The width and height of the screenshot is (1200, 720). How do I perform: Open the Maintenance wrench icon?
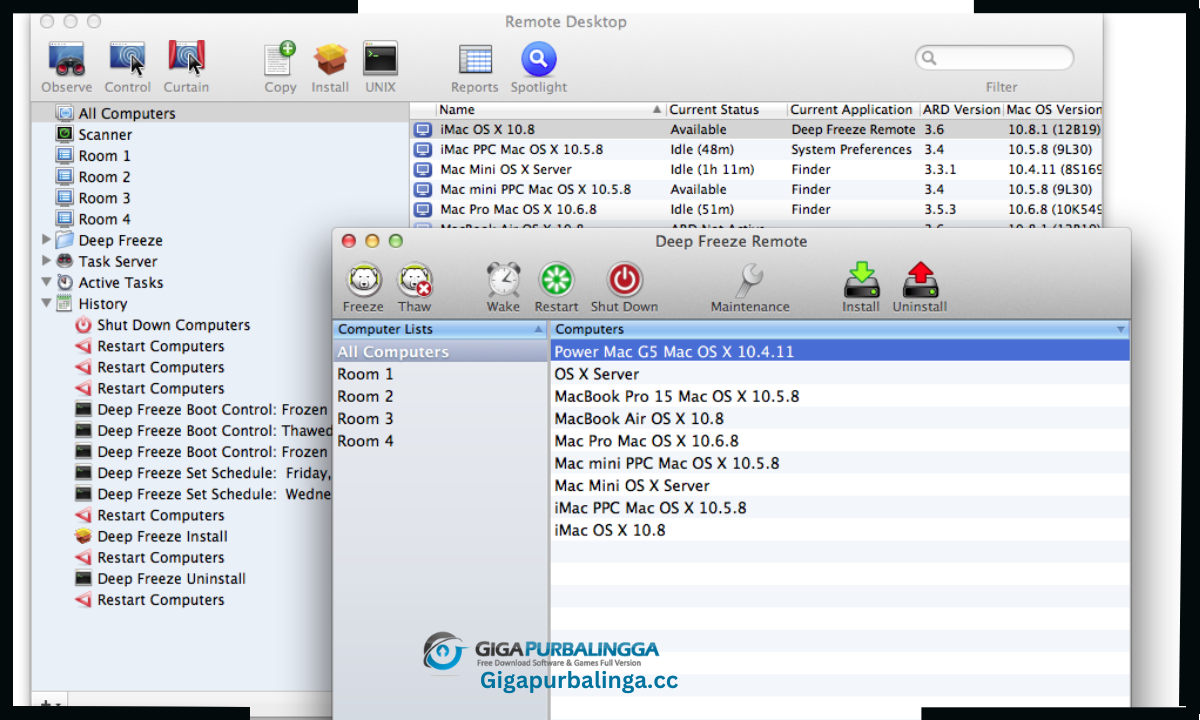pos(750,281)
